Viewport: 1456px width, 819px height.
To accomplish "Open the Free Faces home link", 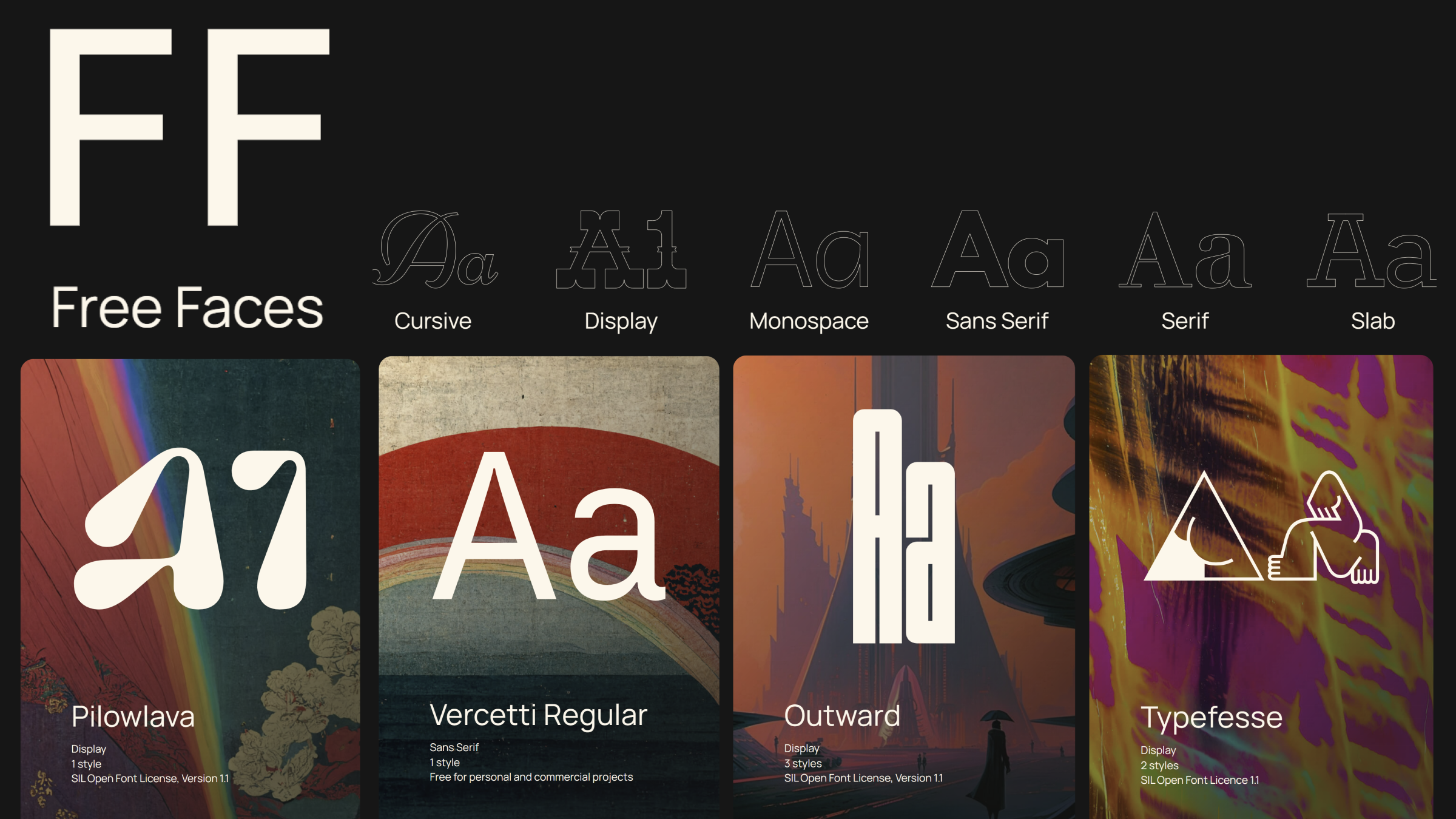I will 187,308.
